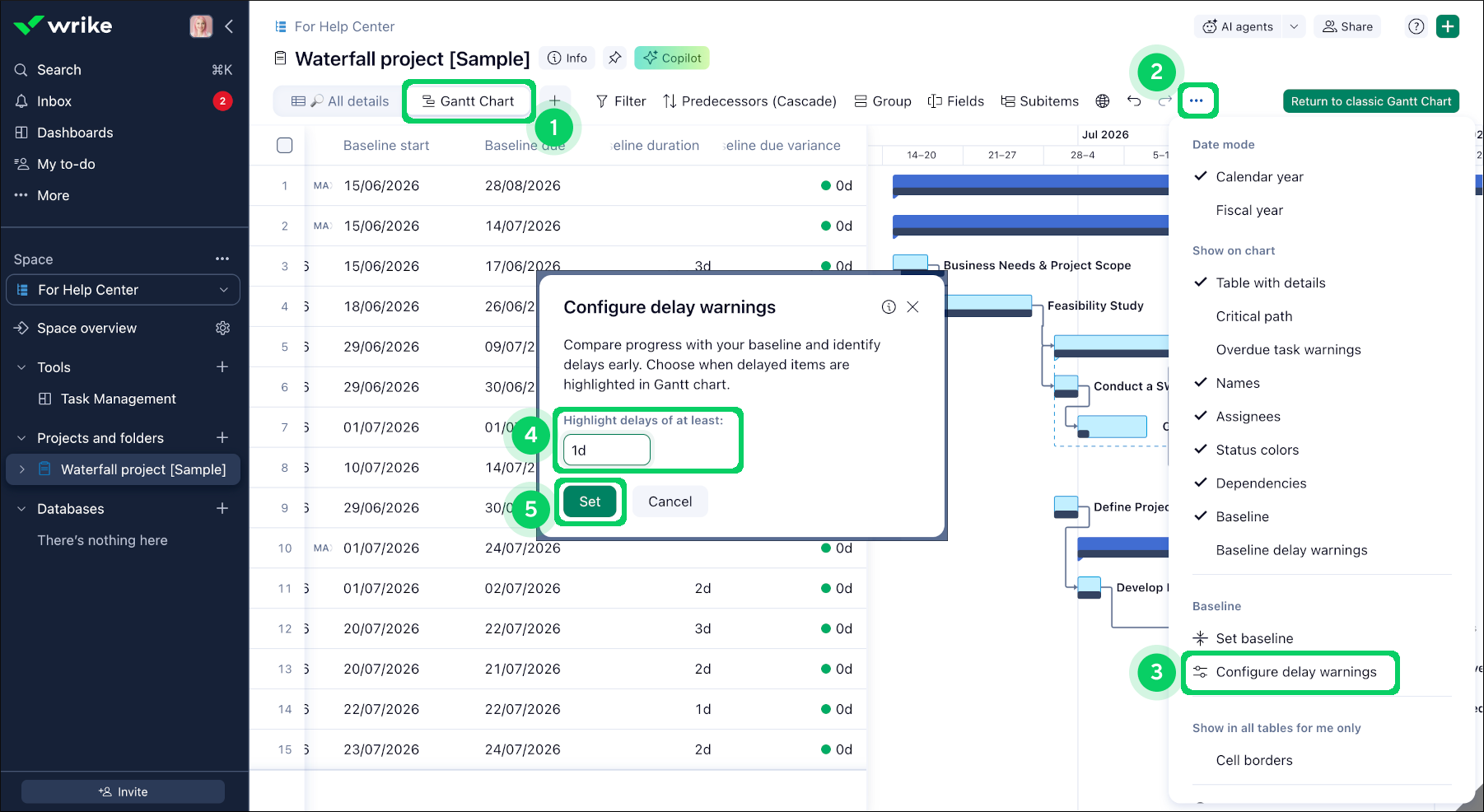Turn on Baseline delay warnings option
Viewport: 1484px width, 812px height.
[x=1291, y=550]
